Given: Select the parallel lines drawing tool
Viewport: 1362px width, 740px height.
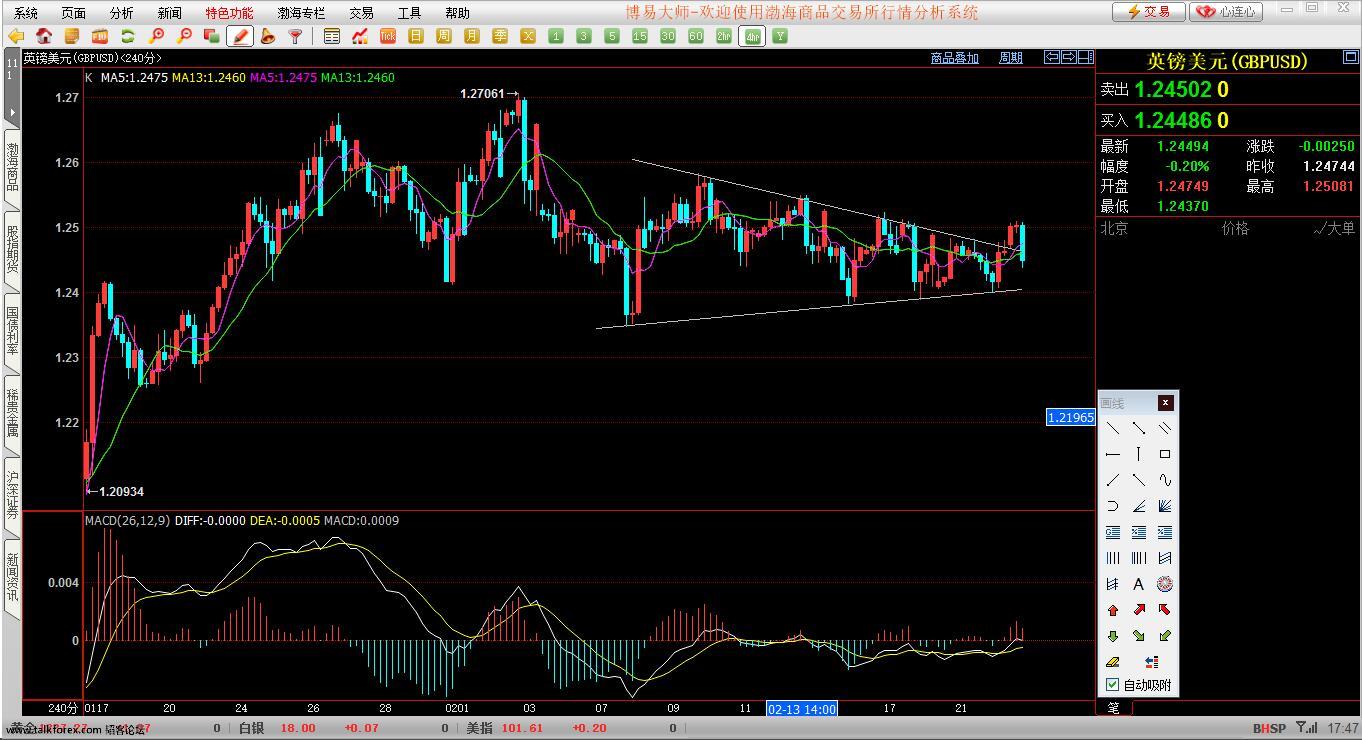Looking at the screenshot, I should [1164, 428].
